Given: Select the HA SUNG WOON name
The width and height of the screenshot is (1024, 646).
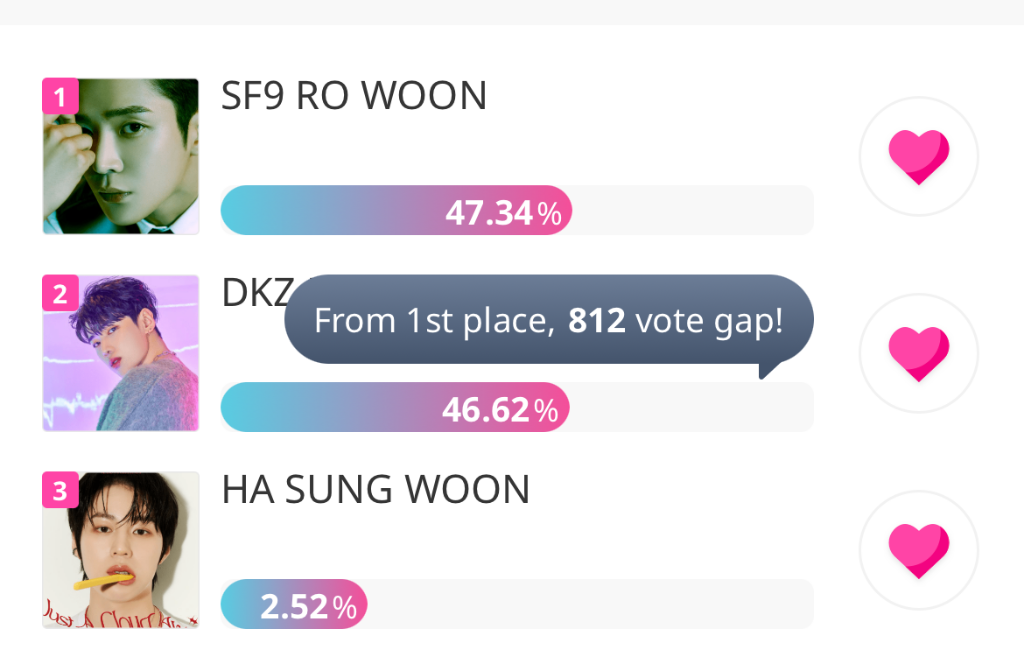Looking at the screenshot, I should click(x=376, y=490).
